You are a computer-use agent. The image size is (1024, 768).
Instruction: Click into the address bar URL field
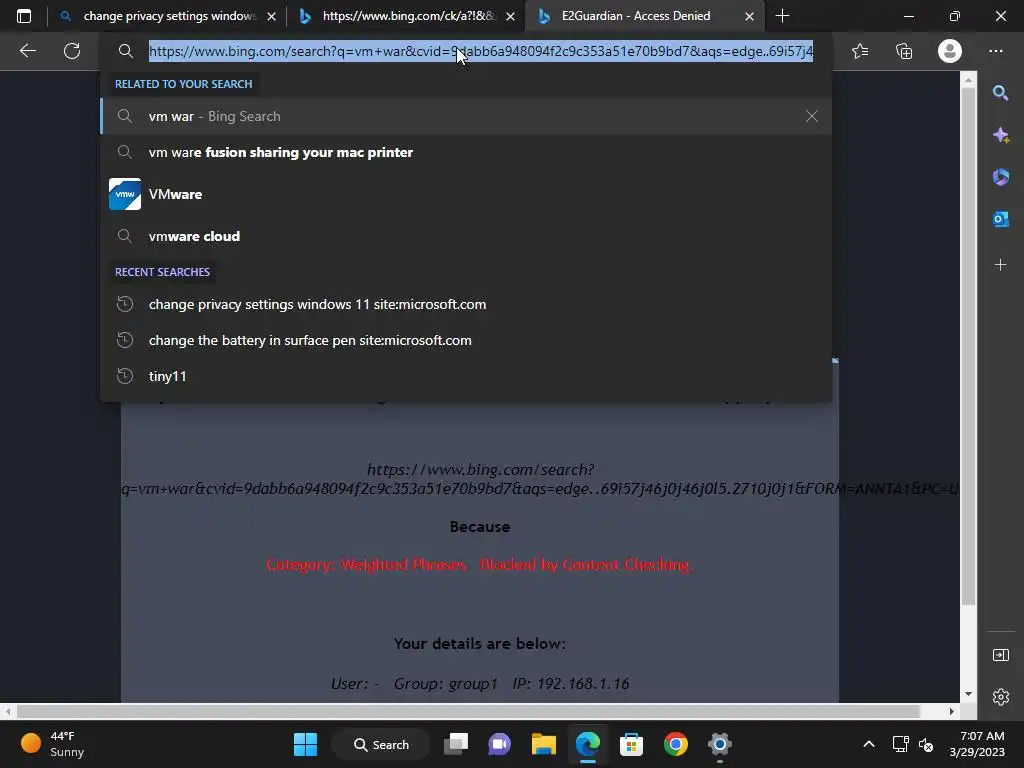pyautogui.click(x=481, y=51)
